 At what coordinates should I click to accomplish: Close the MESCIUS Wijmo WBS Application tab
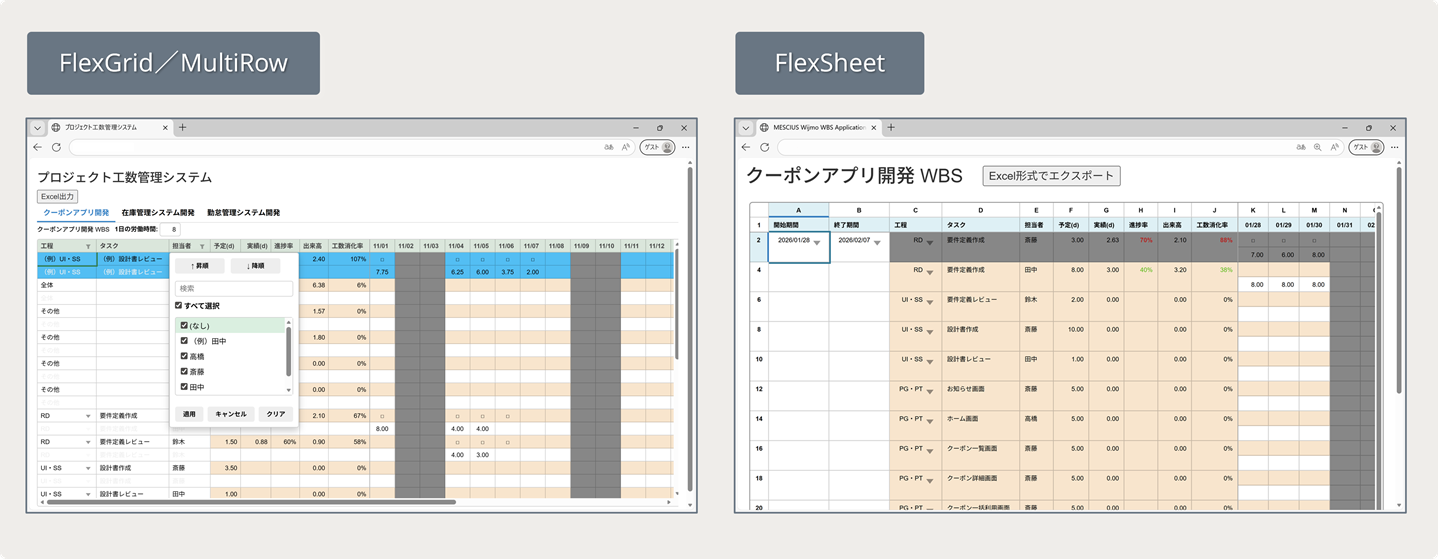(875, 128)
